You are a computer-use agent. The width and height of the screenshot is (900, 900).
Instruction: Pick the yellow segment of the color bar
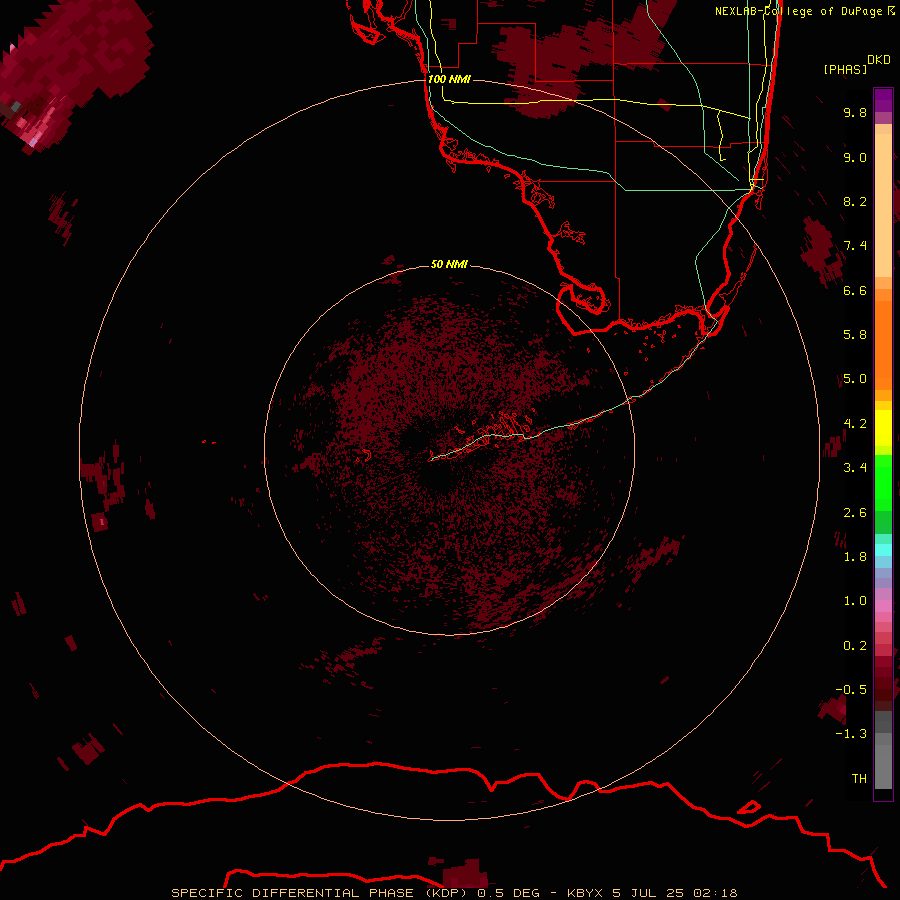(x=883, y=428)
